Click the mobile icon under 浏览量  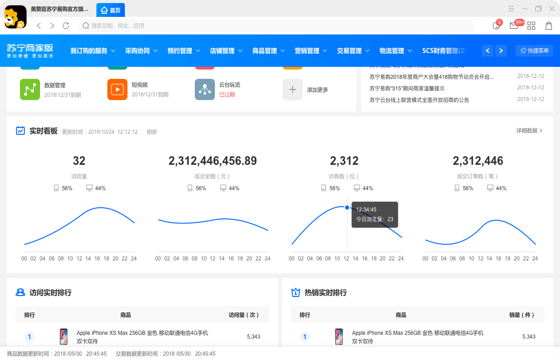point(56,188)
